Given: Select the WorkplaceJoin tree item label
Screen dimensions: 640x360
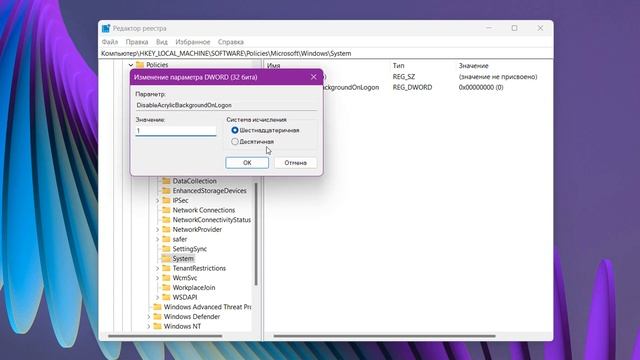Looking at the screenshot, I should 194,287.
